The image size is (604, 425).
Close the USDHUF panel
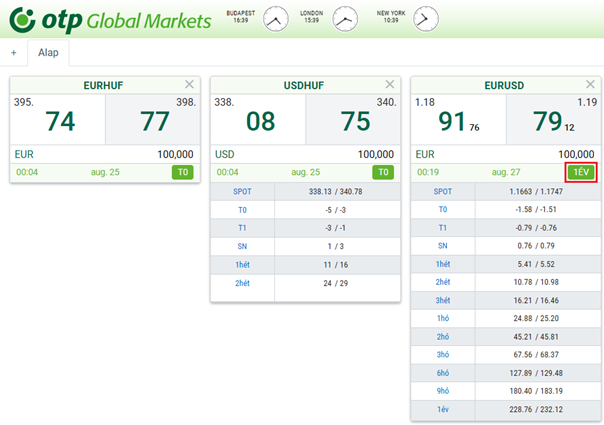(x=390, y=84)
